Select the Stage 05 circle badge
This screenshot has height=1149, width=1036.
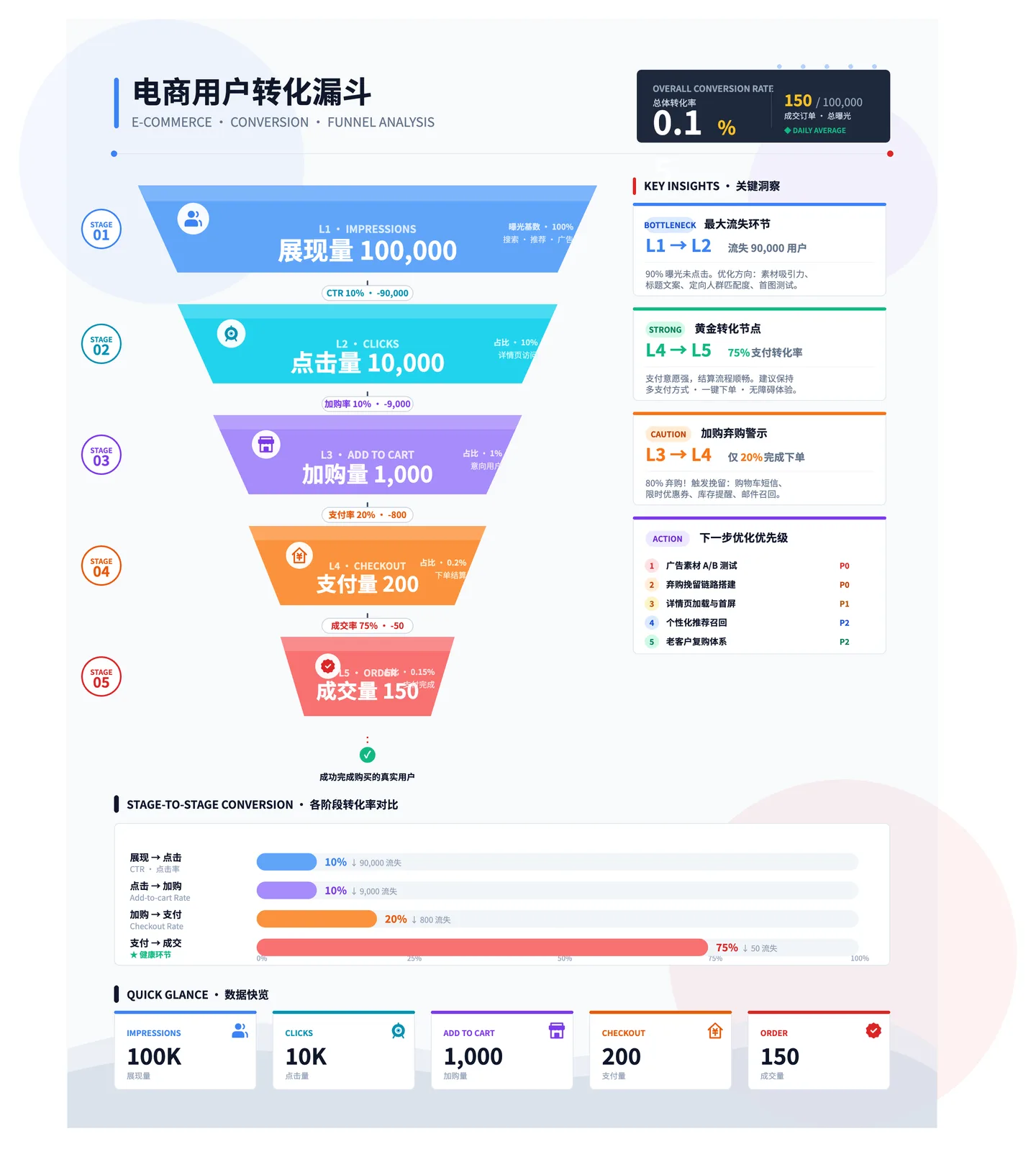101,677
